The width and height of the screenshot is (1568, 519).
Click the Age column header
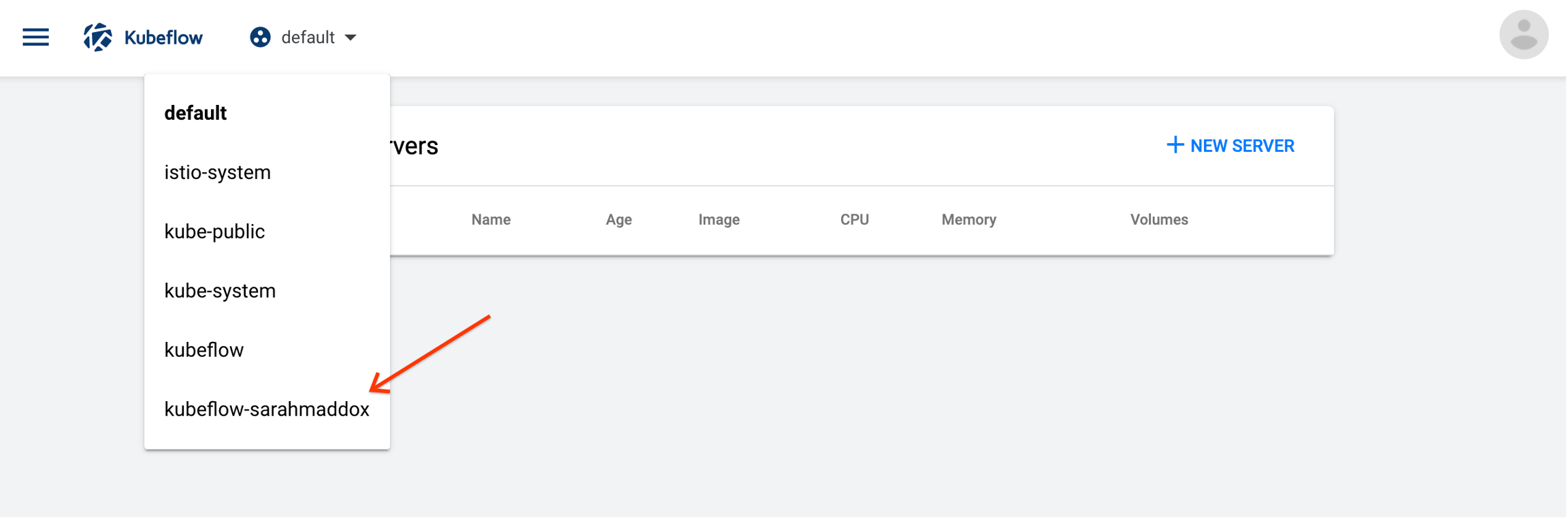click(619, 219)
